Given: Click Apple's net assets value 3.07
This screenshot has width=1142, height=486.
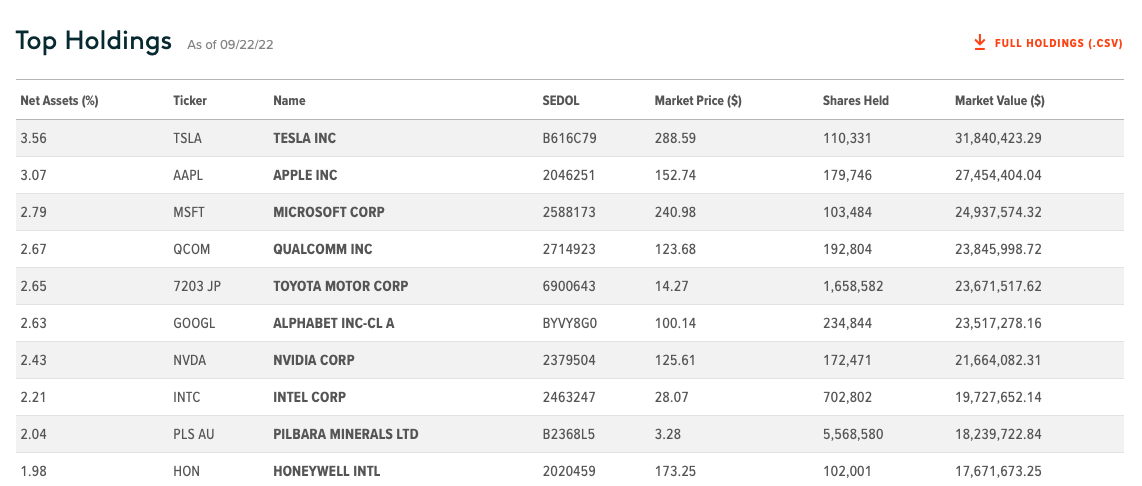Looking at the screenshot, I should (34, 175).
